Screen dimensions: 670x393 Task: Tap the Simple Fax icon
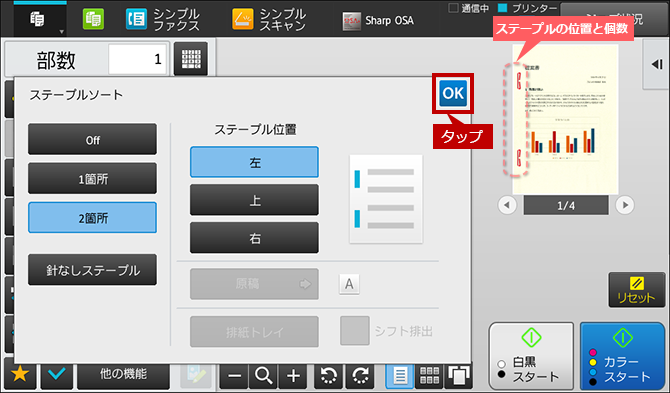coord(136,20)
